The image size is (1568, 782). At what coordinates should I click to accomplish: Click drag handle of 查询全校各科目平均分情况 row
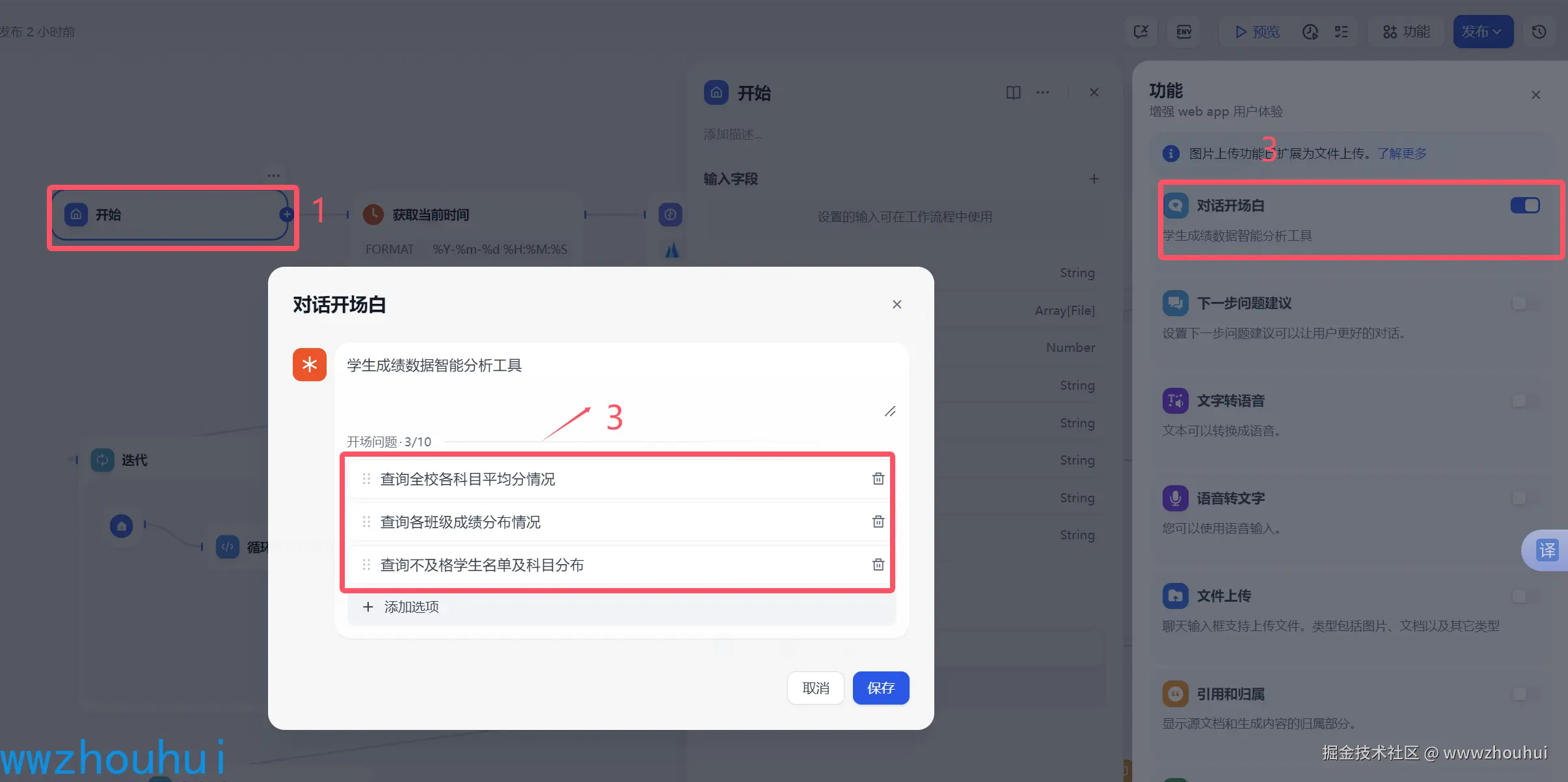(x=366, y=479)
